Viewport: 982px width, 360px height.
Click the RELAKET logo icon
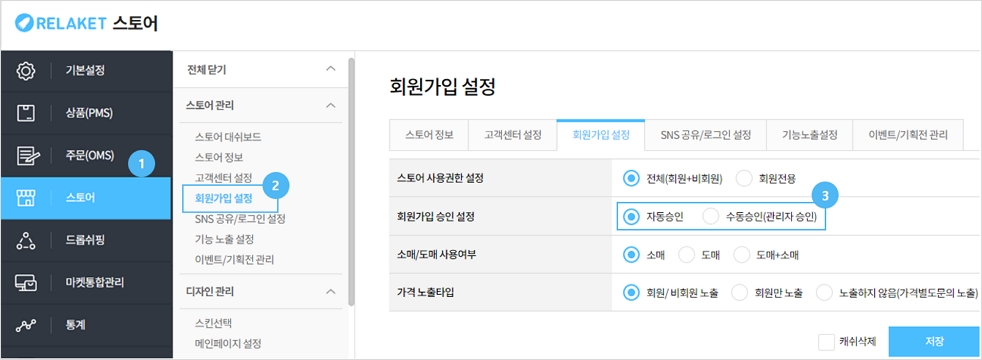point(24,24)
